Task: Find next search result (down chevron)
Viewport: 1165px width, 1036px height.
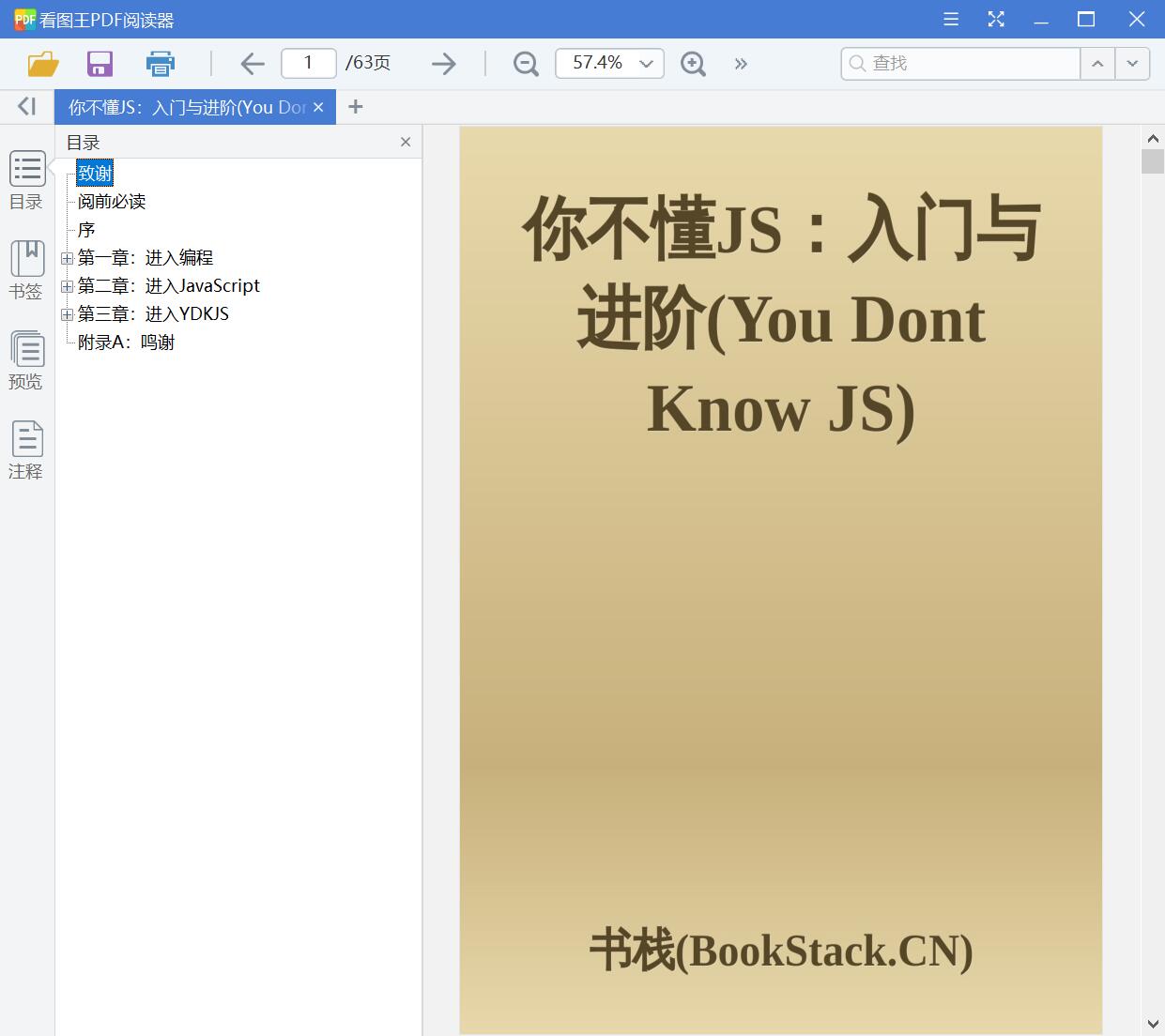Action: (1132, 63)
